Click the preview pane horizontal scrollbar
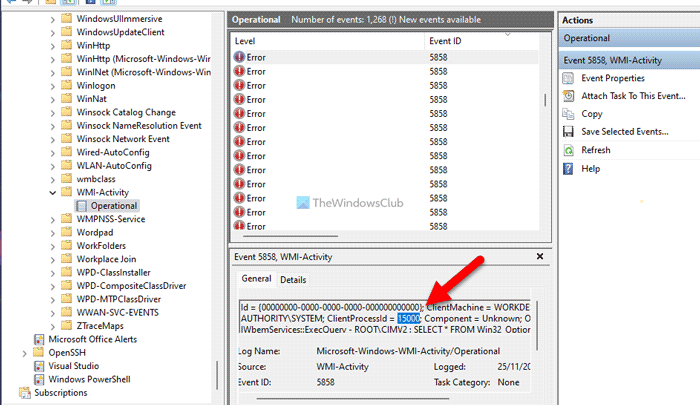The height and width of the screenshot is (405, 700). [x=353, y=398]
